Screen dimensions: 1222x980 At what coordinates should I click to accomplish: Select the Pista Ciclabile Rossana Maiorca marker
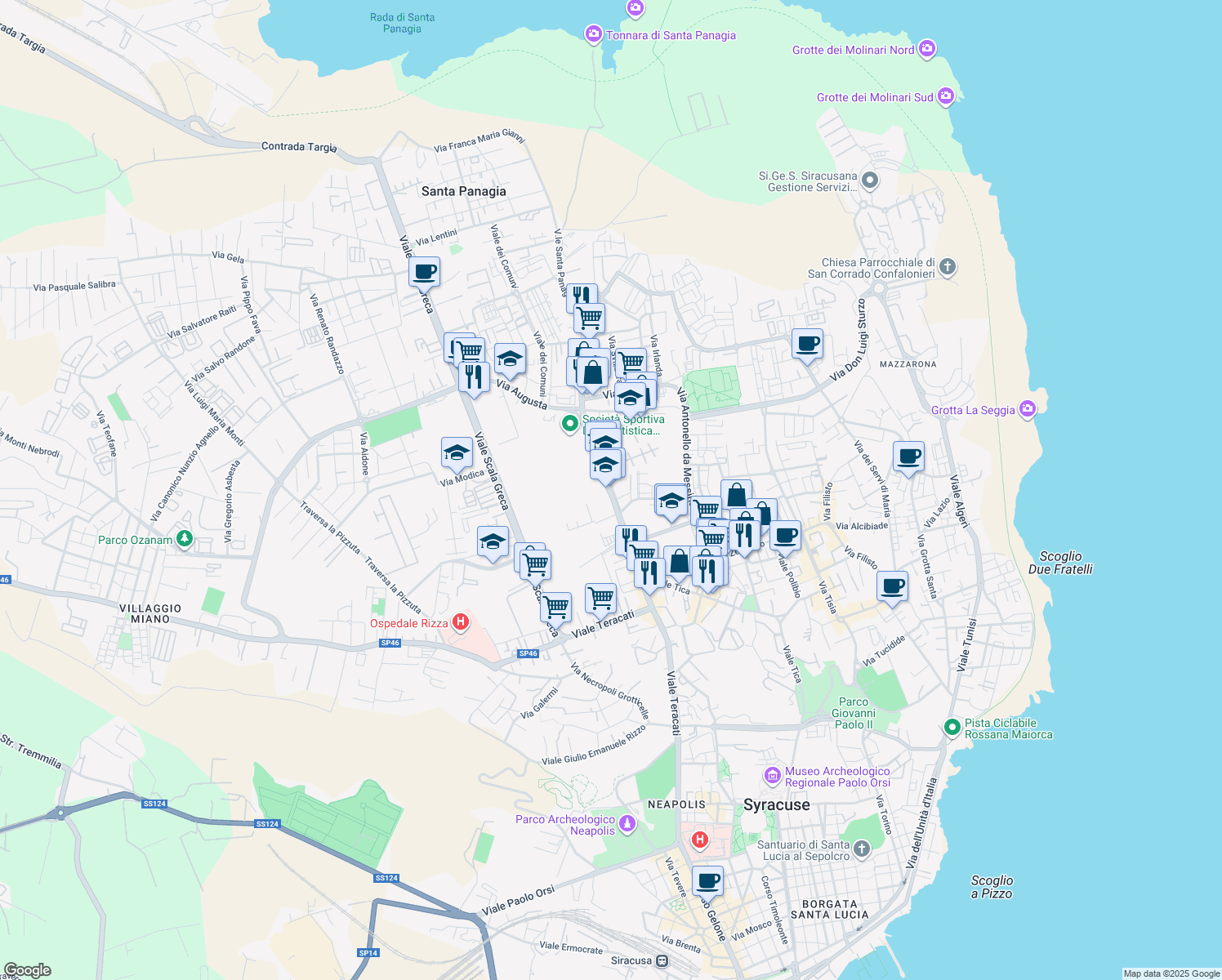click(x=952, y=724)
